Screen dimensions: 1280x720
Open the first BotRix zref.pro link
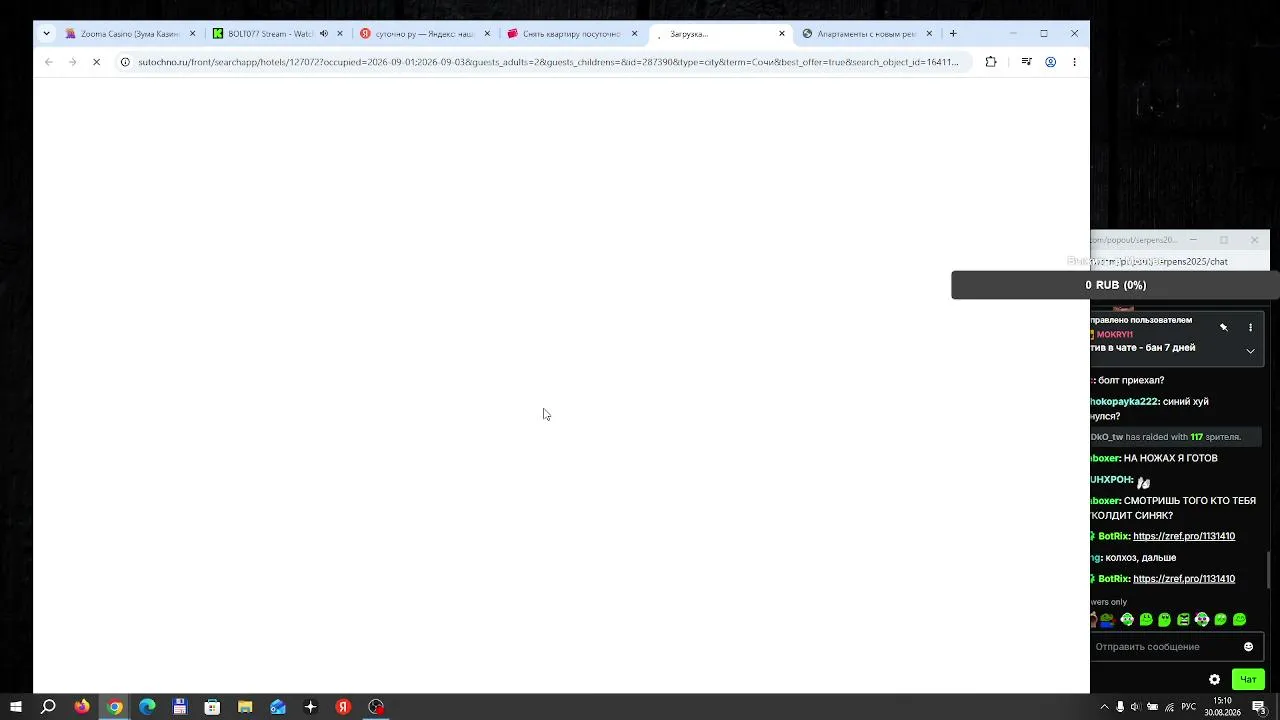1184,536
